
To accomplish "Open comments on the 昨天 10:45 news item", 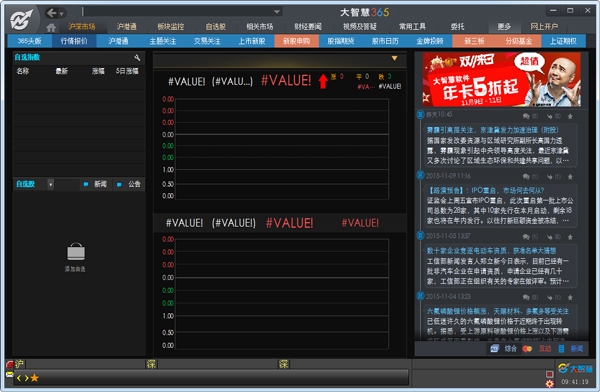I will pyautogui.click(x=527, y=116).
